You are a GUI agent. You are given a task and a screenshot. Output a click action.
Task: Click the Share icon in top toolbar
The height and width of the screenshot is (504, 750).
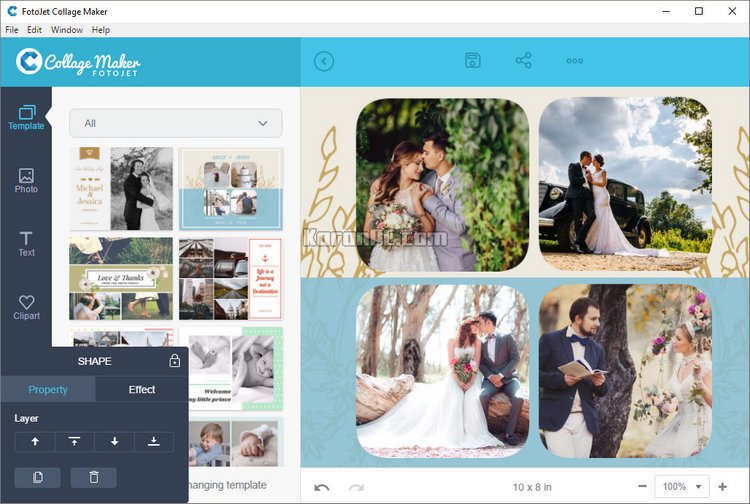[523, 61]
